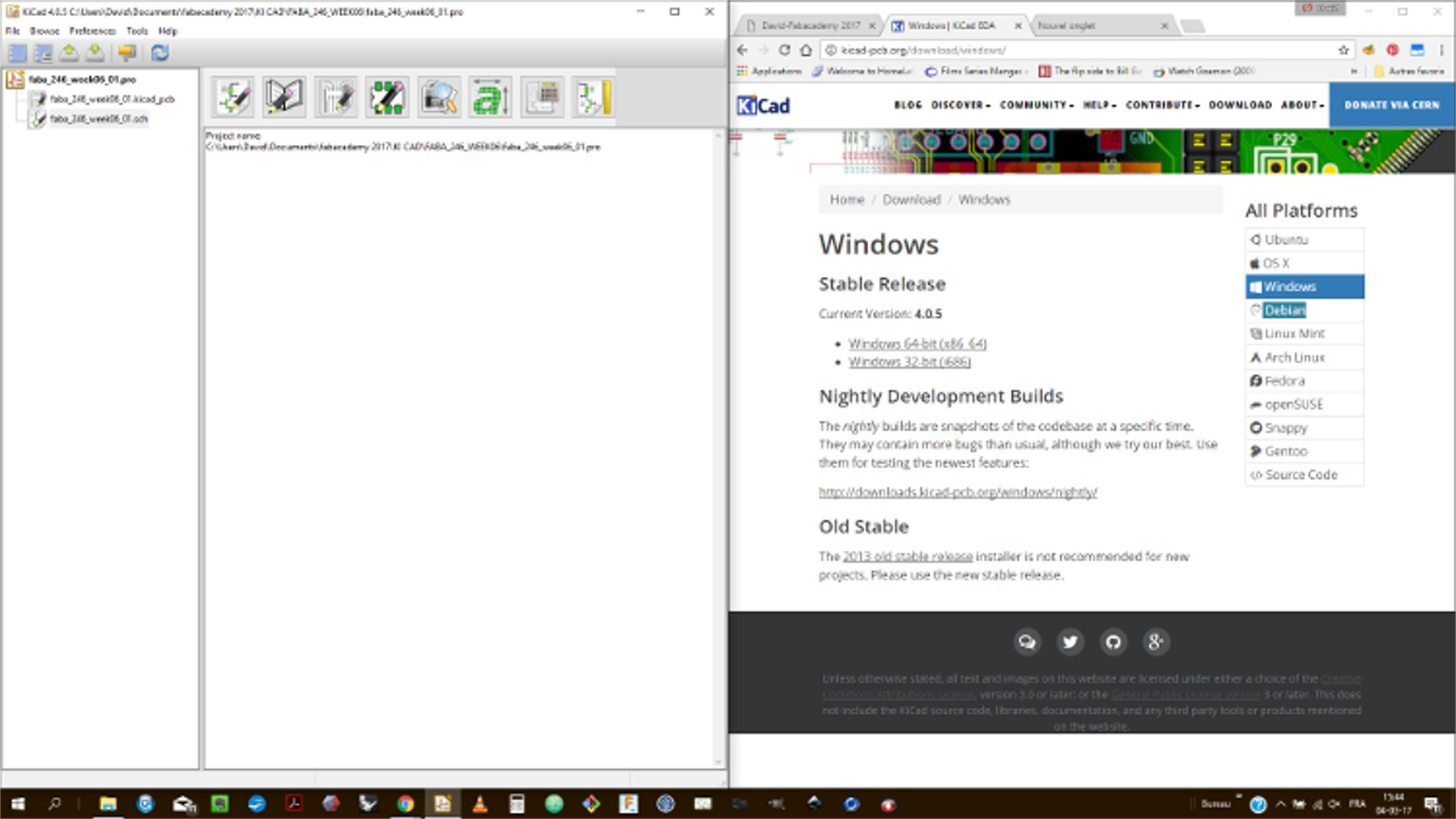The image size is (1456, 819).
Task: Select Debian in All Platforms list
Action: 1304,310
